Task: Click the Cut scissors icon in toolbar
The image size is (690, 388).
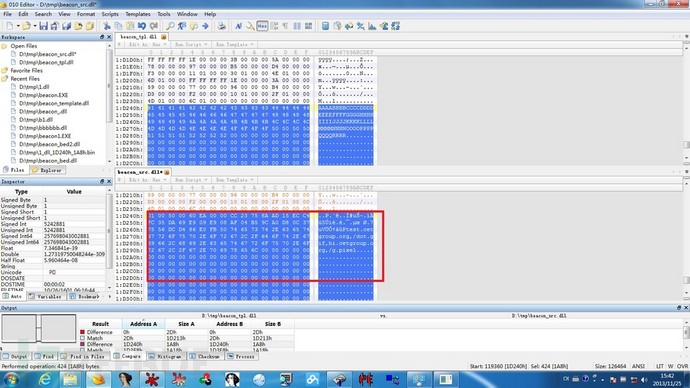Action: tap(106, 26)
